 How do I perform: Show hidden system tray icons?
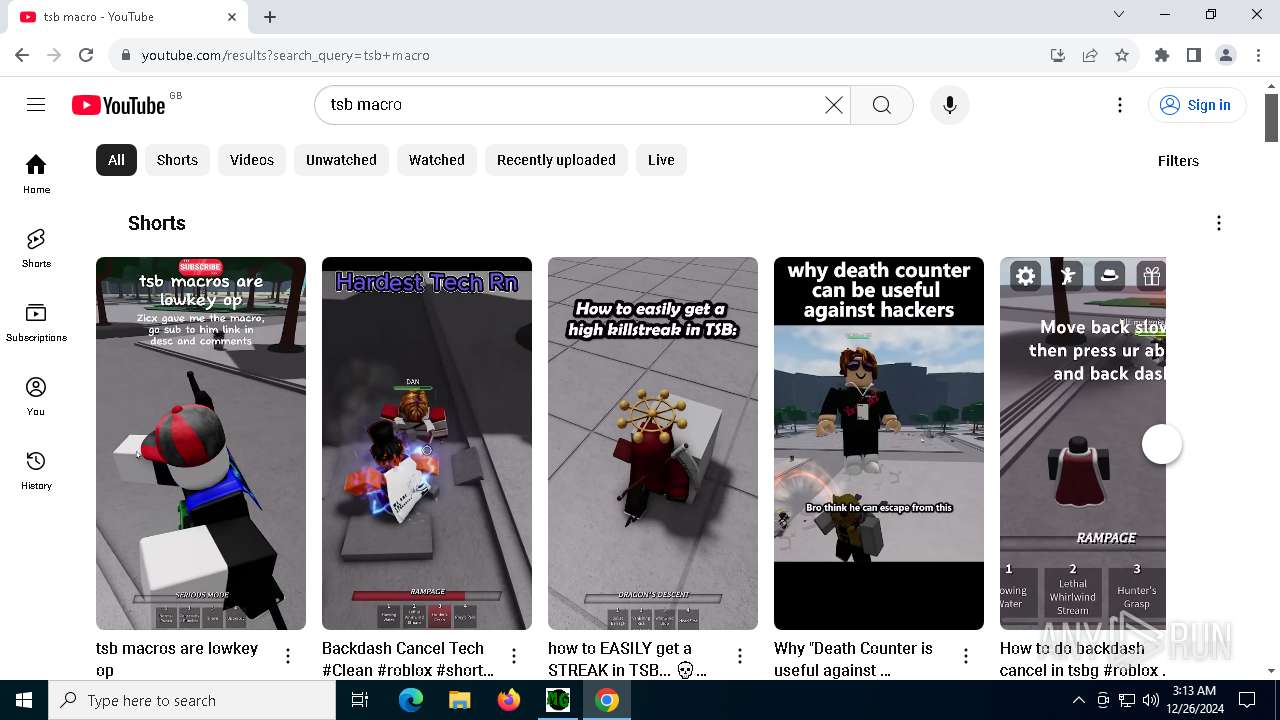pos(1078,700)
